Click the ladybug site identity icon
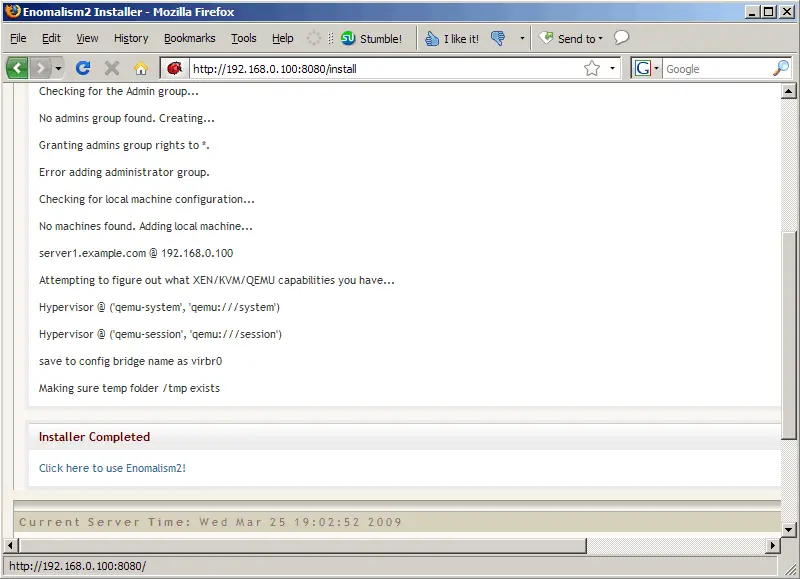Screen dimensions: 800x579 [x=174, y=68]
